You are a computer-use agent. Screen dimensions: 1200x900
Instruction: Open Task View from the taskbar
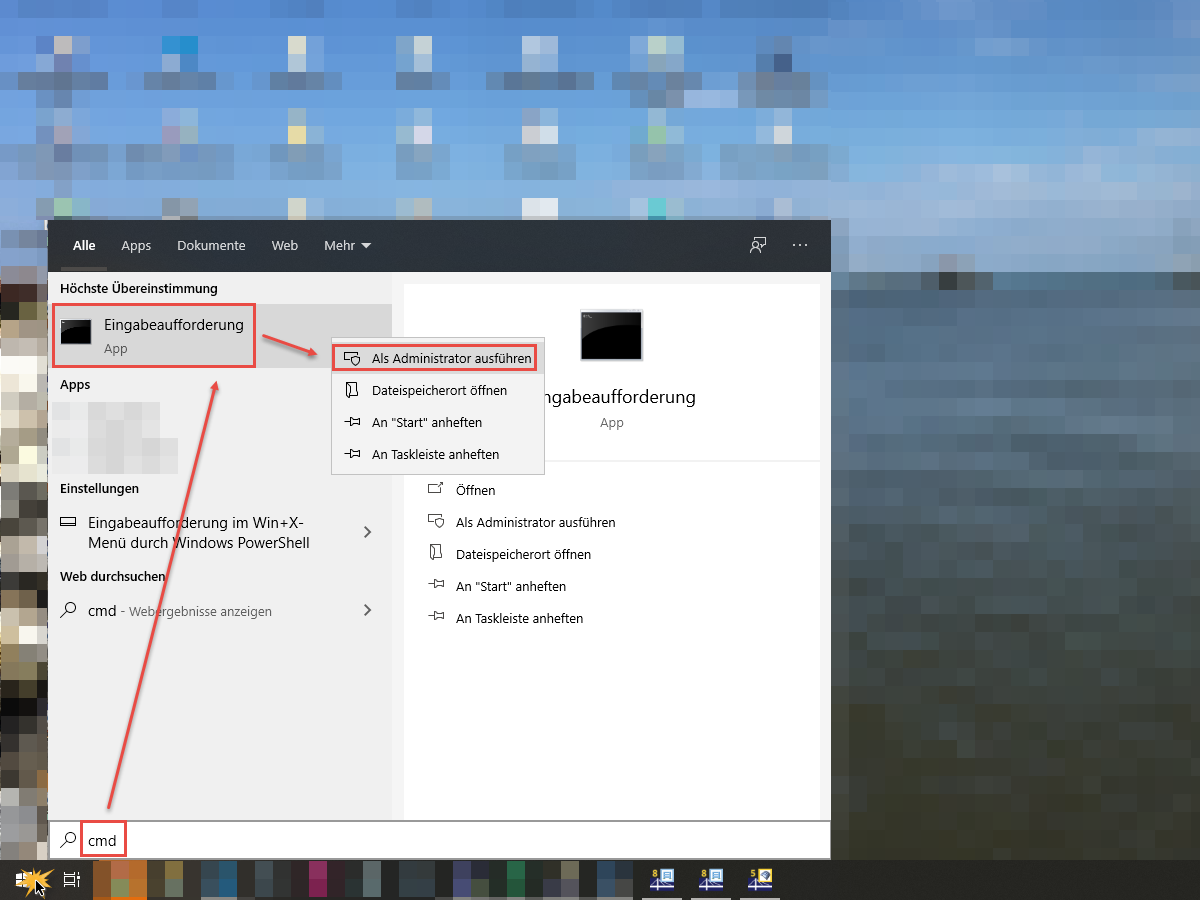tap(70, 880)
